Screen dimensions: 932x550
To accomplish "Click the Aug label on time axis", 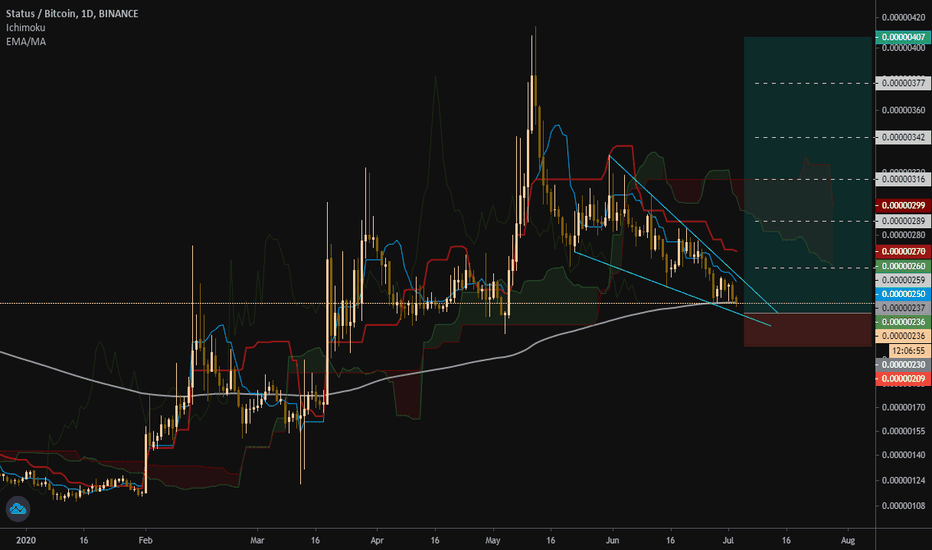I will 848,540.
